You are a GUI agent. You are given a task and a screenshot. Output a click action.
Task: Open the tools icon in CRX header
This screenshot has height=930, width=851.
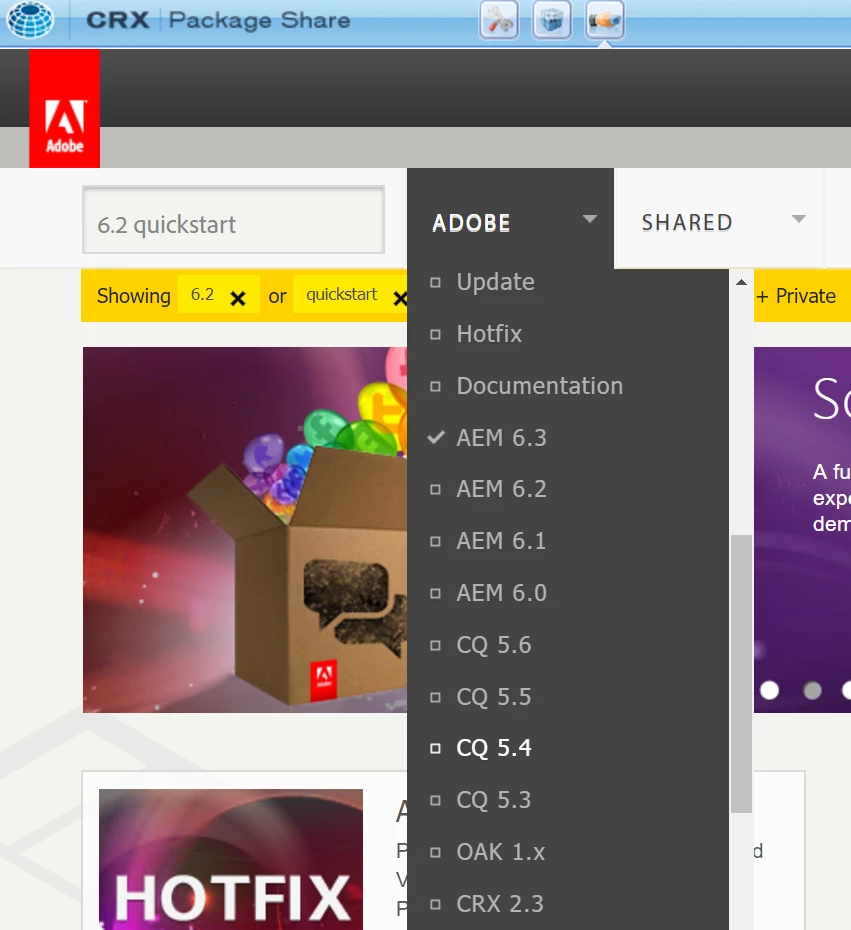pyautogui.click(x=499, y=20)
